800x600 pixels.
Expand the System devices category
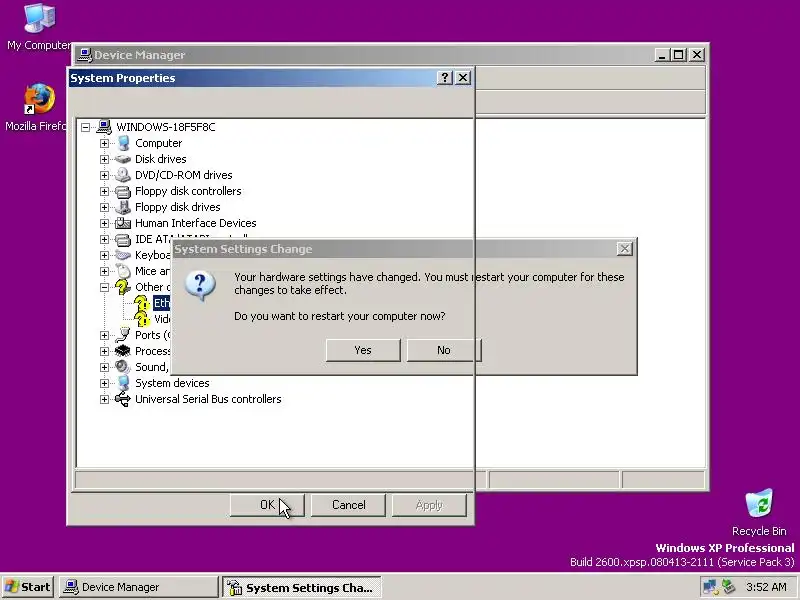(x=104, y=383)
